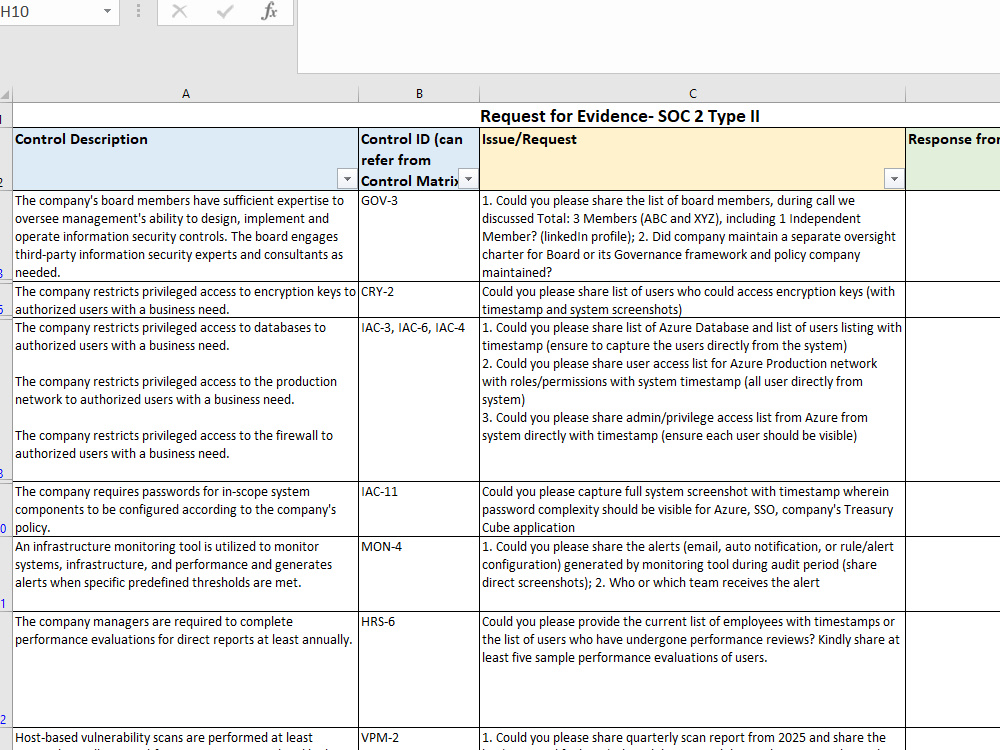Select cell containing IAC-11

pyautogui.click(x=419, y=509)
